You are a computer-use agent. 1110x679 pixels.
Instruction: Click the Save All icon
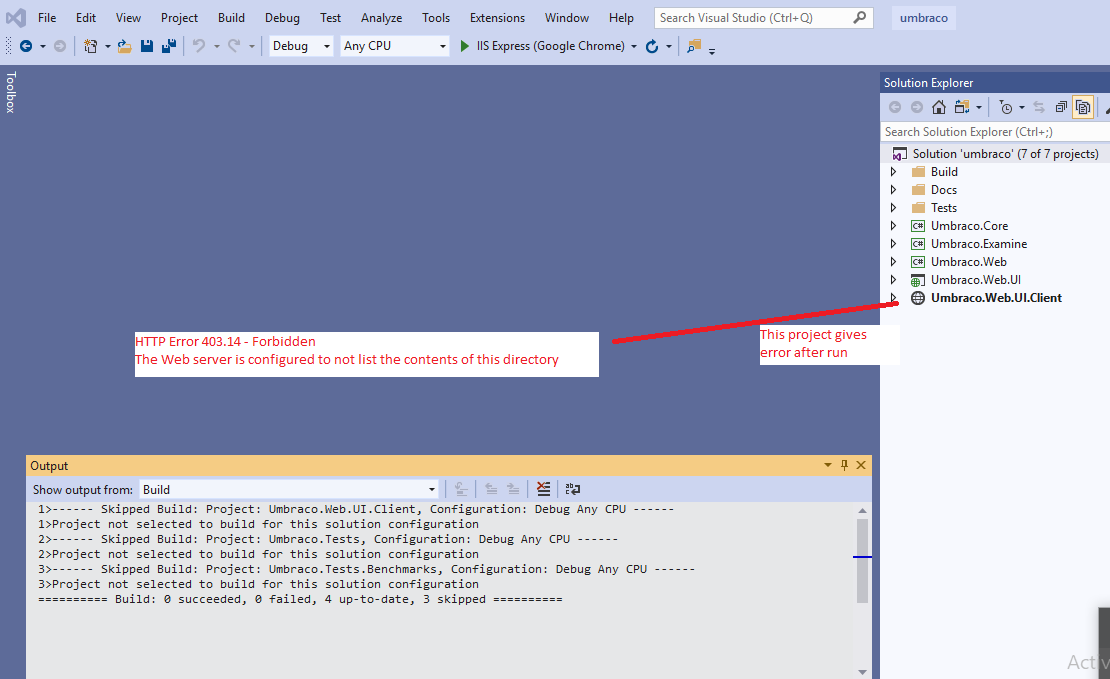[168, 46]
